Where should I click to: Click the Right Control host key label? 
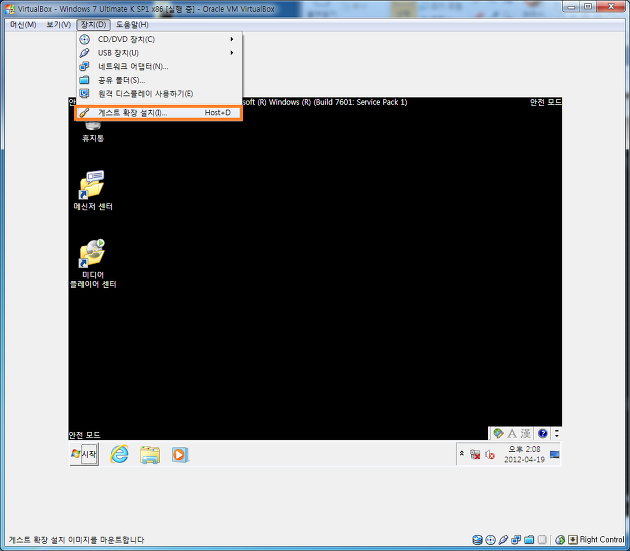click(x=602, y=540)
